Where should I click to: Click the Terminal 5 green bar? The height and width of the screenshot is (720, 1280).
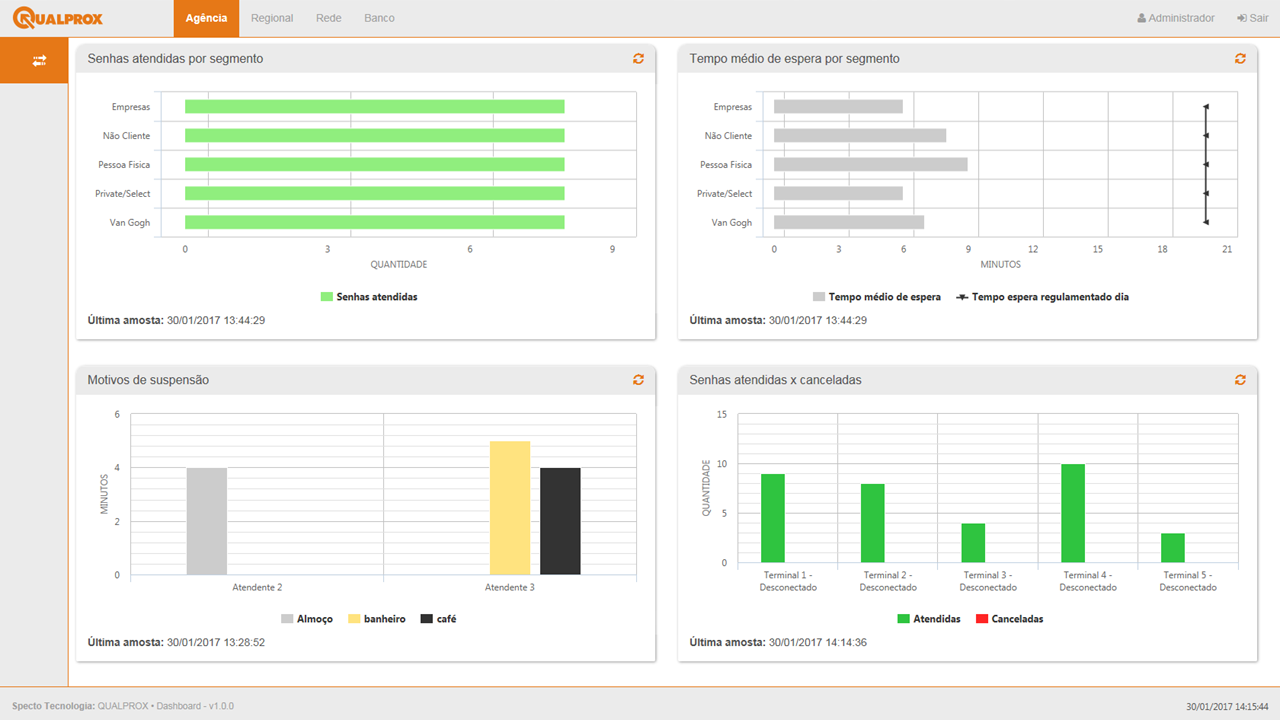pyautogui.click(x=1173, y=548)
